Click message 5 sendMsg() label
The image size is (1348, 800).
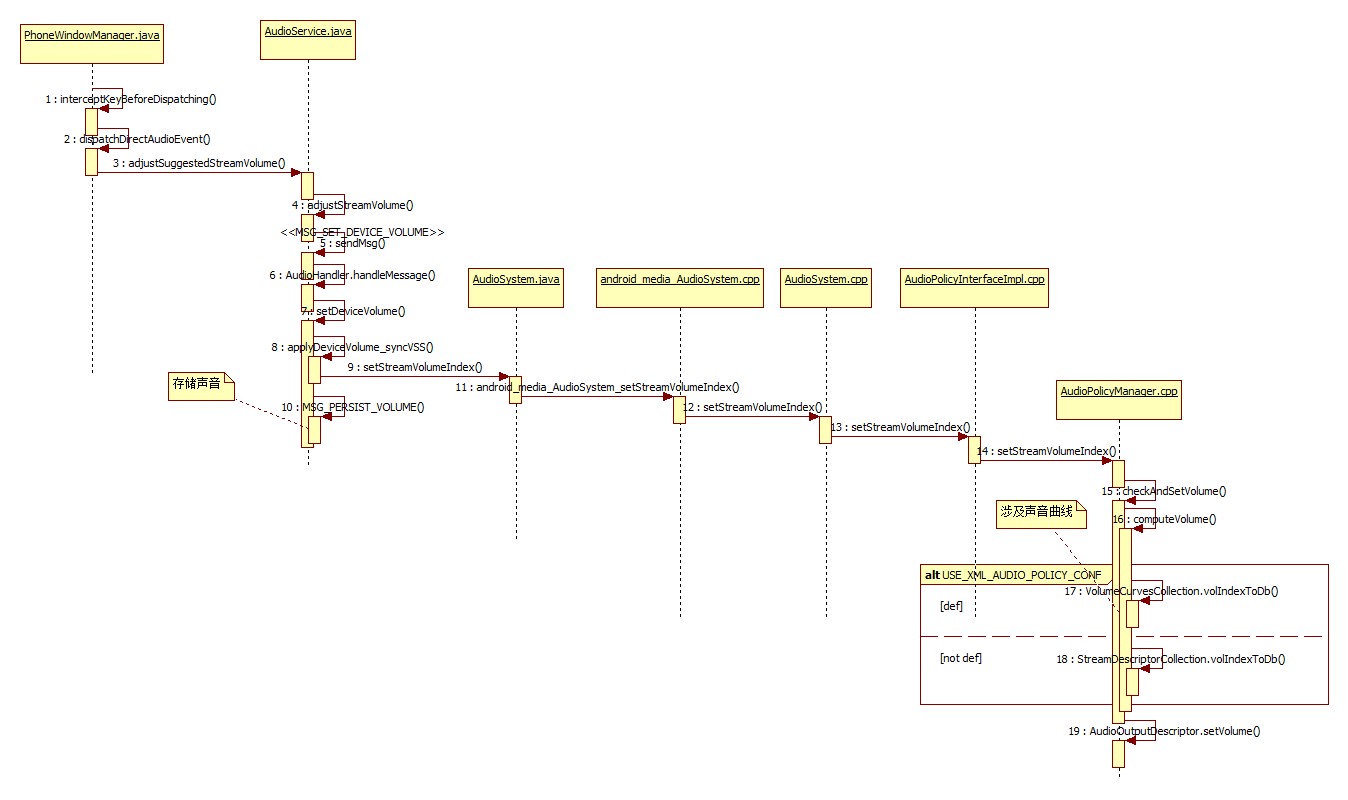click(x=352, y=243)
